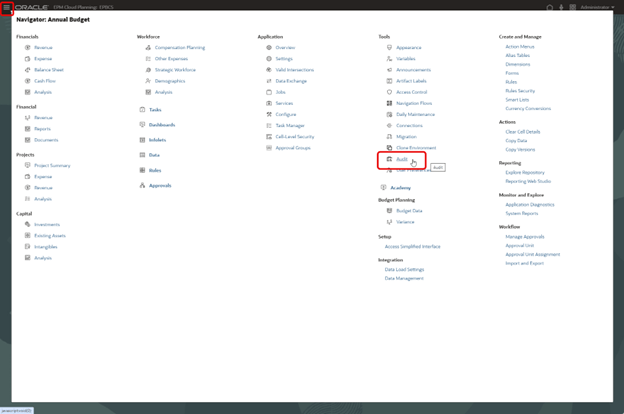Open Manage Approvals under Workflow
624x414 pixels.
click(525, 235)
